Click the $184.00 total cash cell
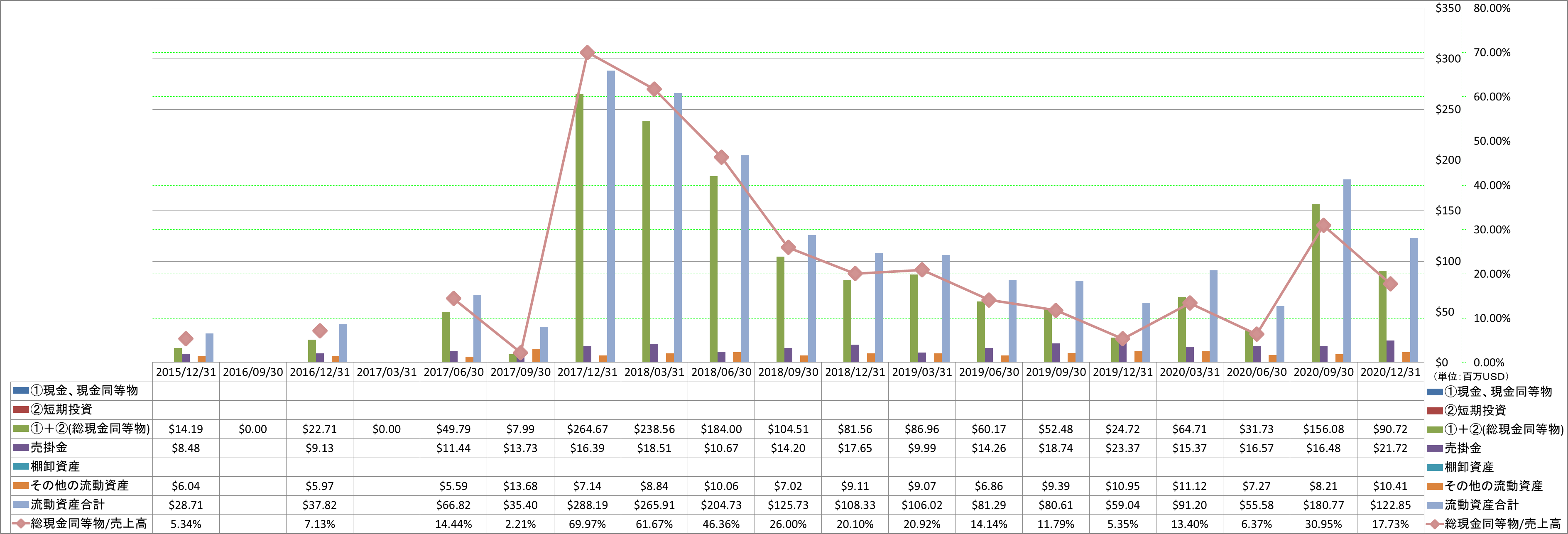Viewport: 1568px width, 534px height. pyautogui.click(x=721, y=429)
